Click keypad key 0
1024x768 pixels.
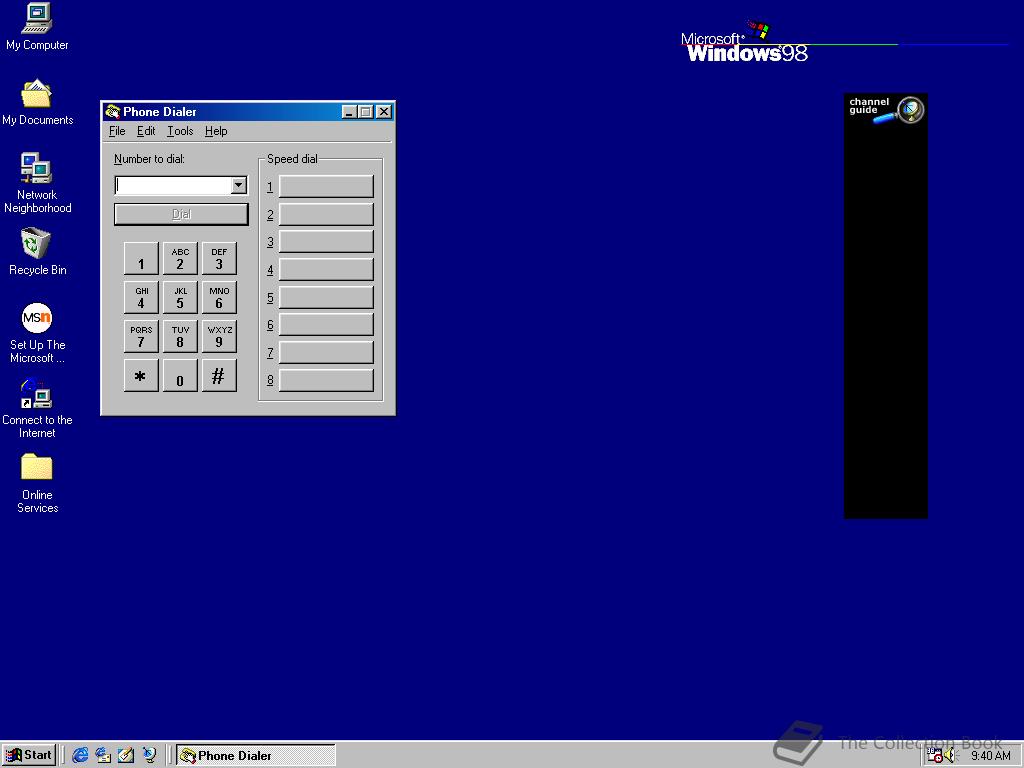pyautogui.click(x=180, y=376)
